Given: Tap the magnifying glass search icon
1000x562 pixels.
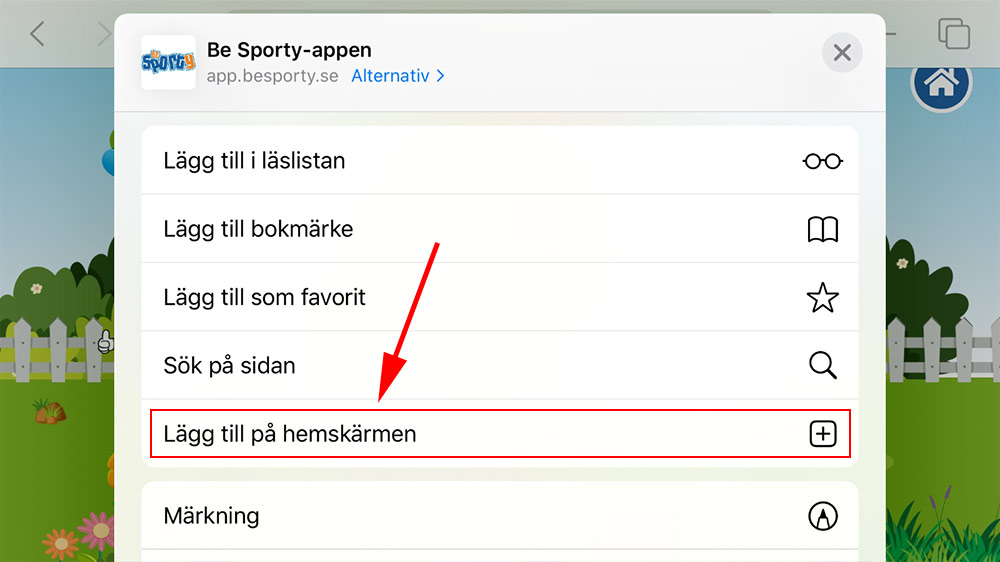Looking at the screenshot, I should click(x=822, y=366).
